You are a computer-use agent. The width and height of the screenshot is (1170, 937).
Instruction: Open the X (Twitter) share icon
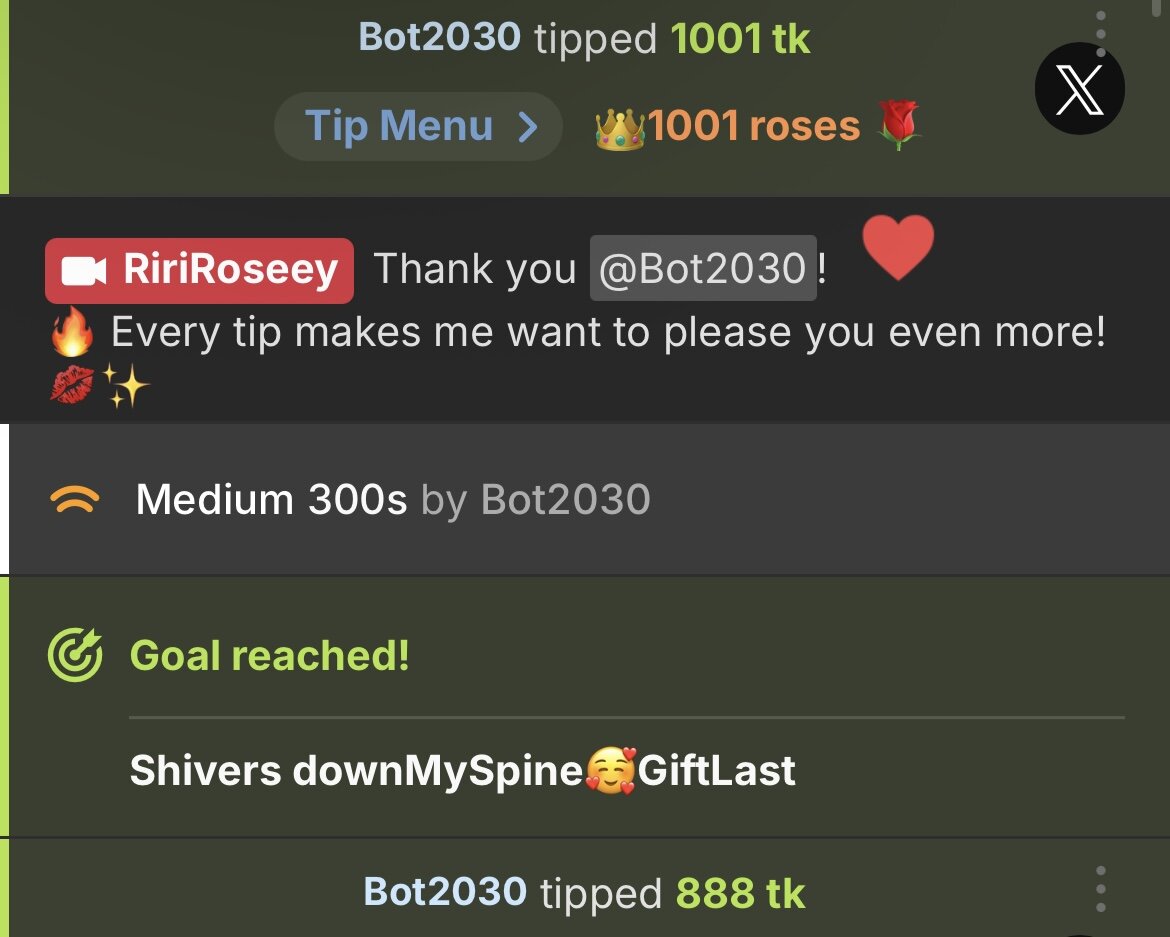click(1080, 89)
